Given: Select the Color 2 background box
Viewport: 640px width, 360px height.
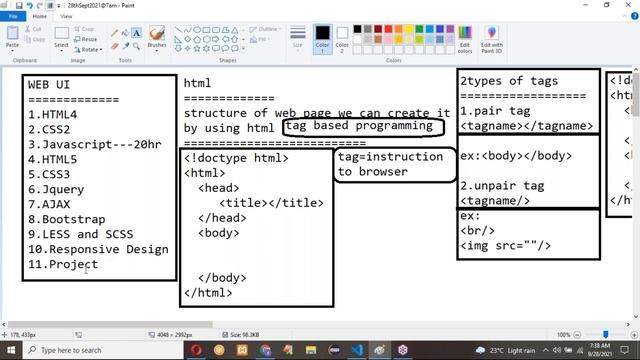Looking at the screenshot, I should (x=342, y=39).
